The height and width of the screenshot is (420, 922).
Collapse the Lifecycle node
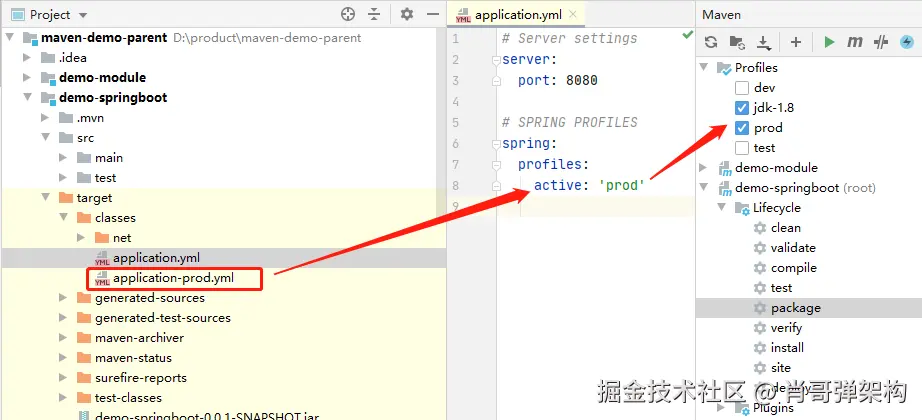[721, 208]
